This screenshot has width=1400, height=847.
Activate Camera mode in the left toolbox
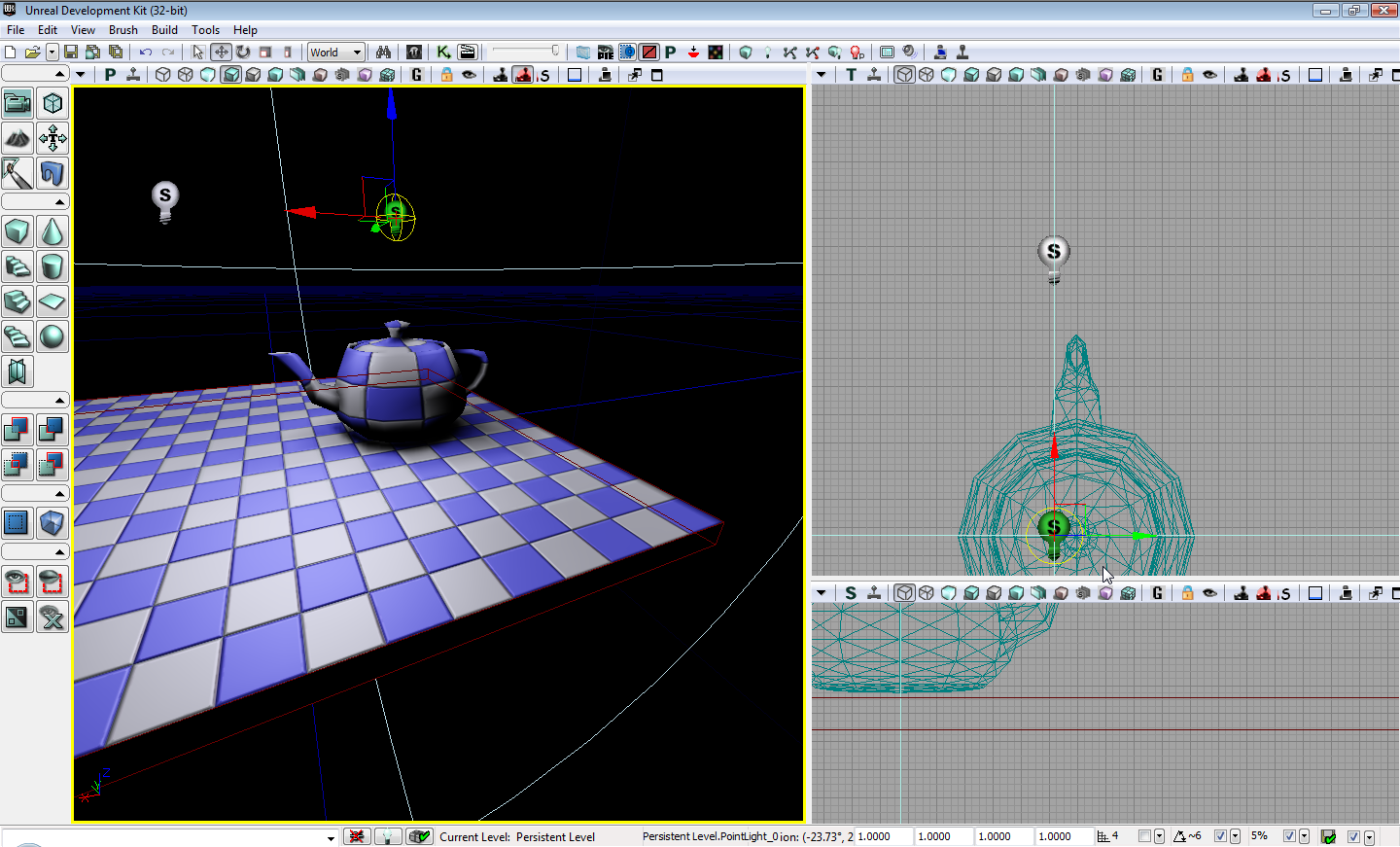[x=17, y=103]
